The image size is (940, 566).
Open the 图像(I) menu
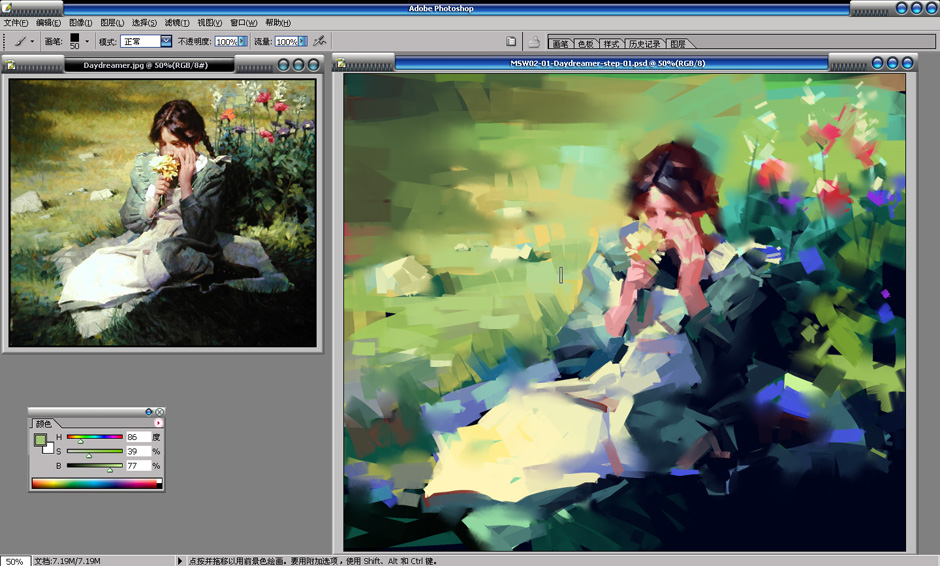[80, 23]
